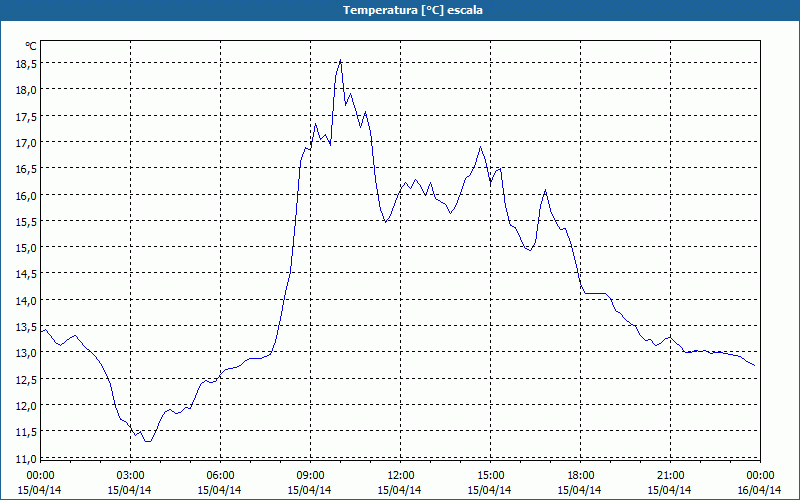Click the 12,5 y-axis value

tap(25, 380)
